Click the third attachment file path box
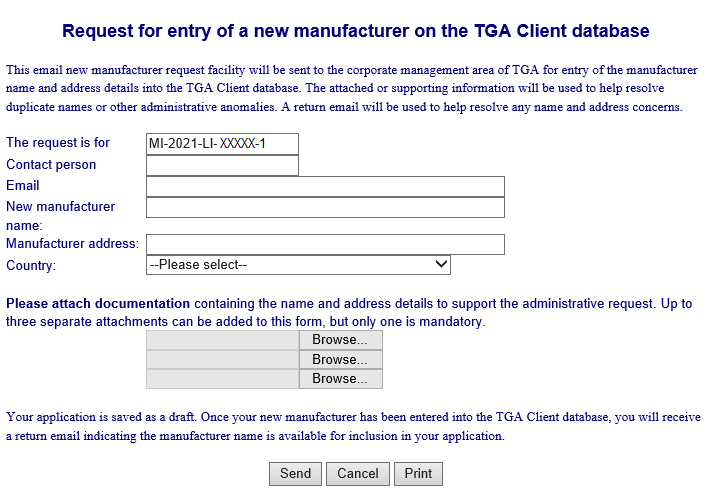The width and height of the screenshot is (713, 495). 222,378
